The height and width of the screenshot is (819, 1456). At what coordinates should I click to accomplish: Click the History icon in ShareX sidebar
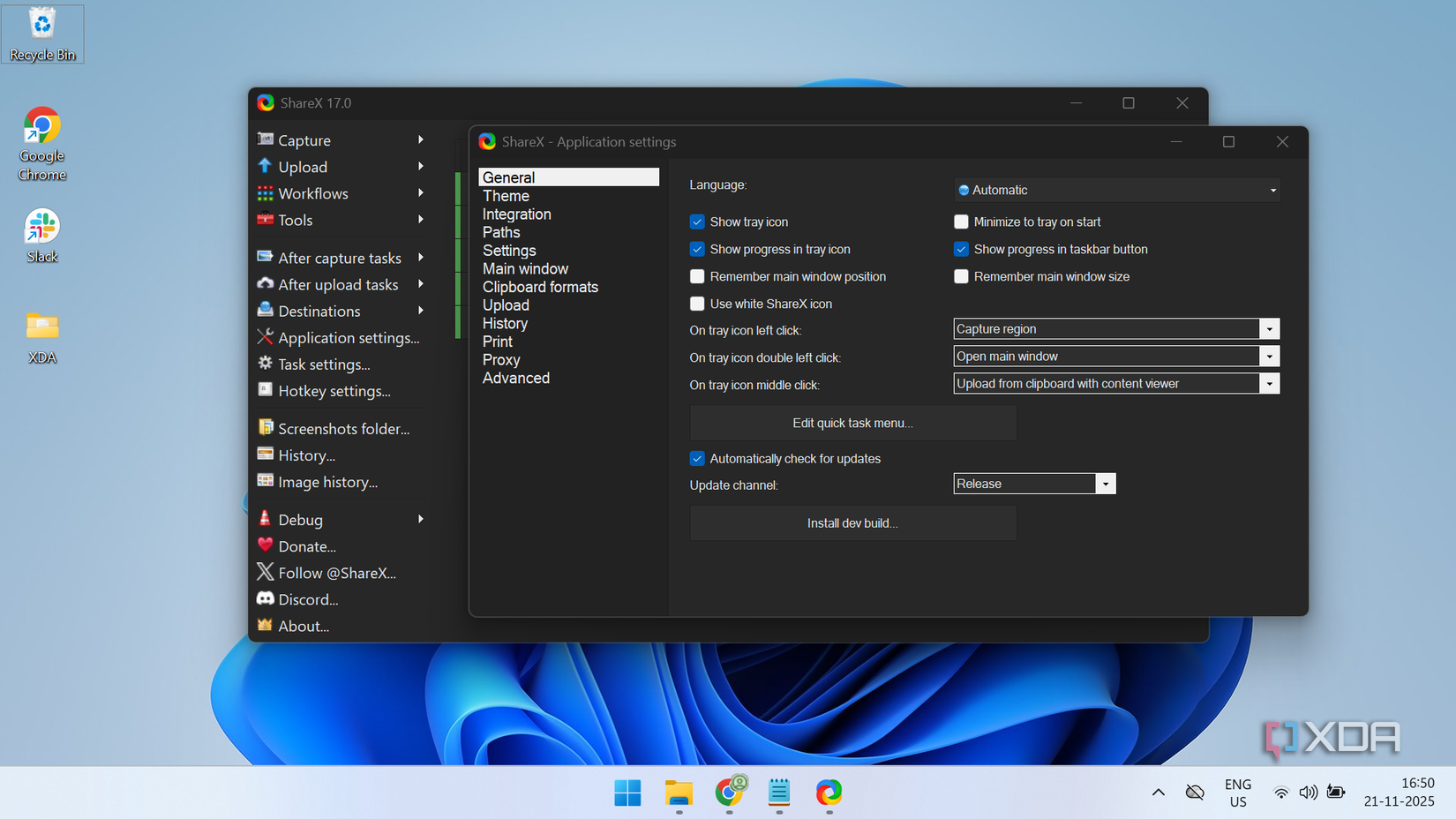[x=265, y=454]
